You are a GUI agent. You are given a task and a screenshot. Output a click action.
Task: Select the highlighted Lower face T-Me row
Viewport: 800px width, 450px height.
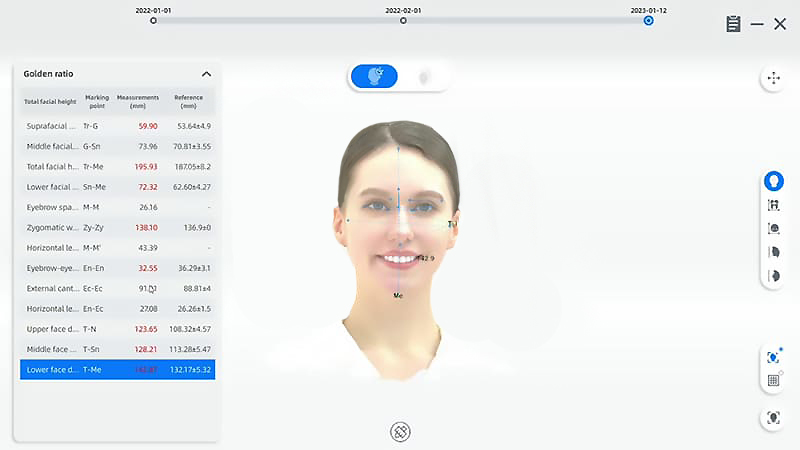tap(118, 369)
